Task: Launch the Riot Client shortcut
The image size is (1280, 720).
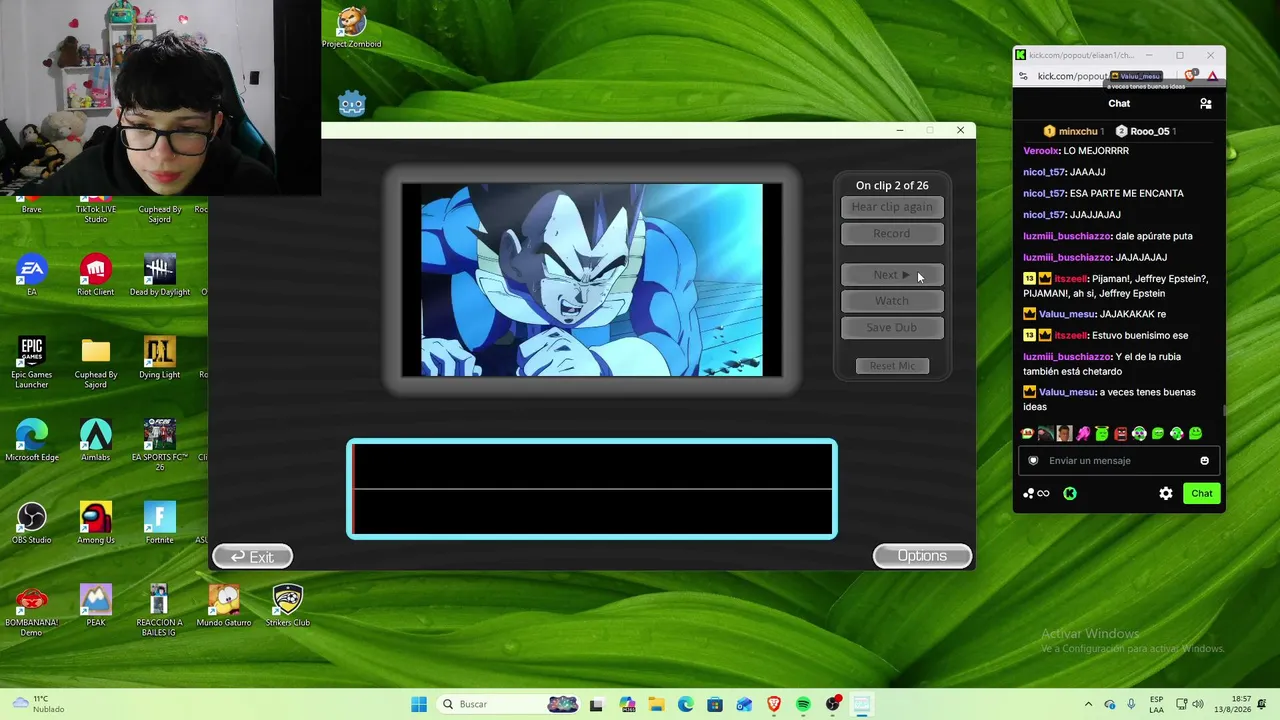Action: [96, 275]
